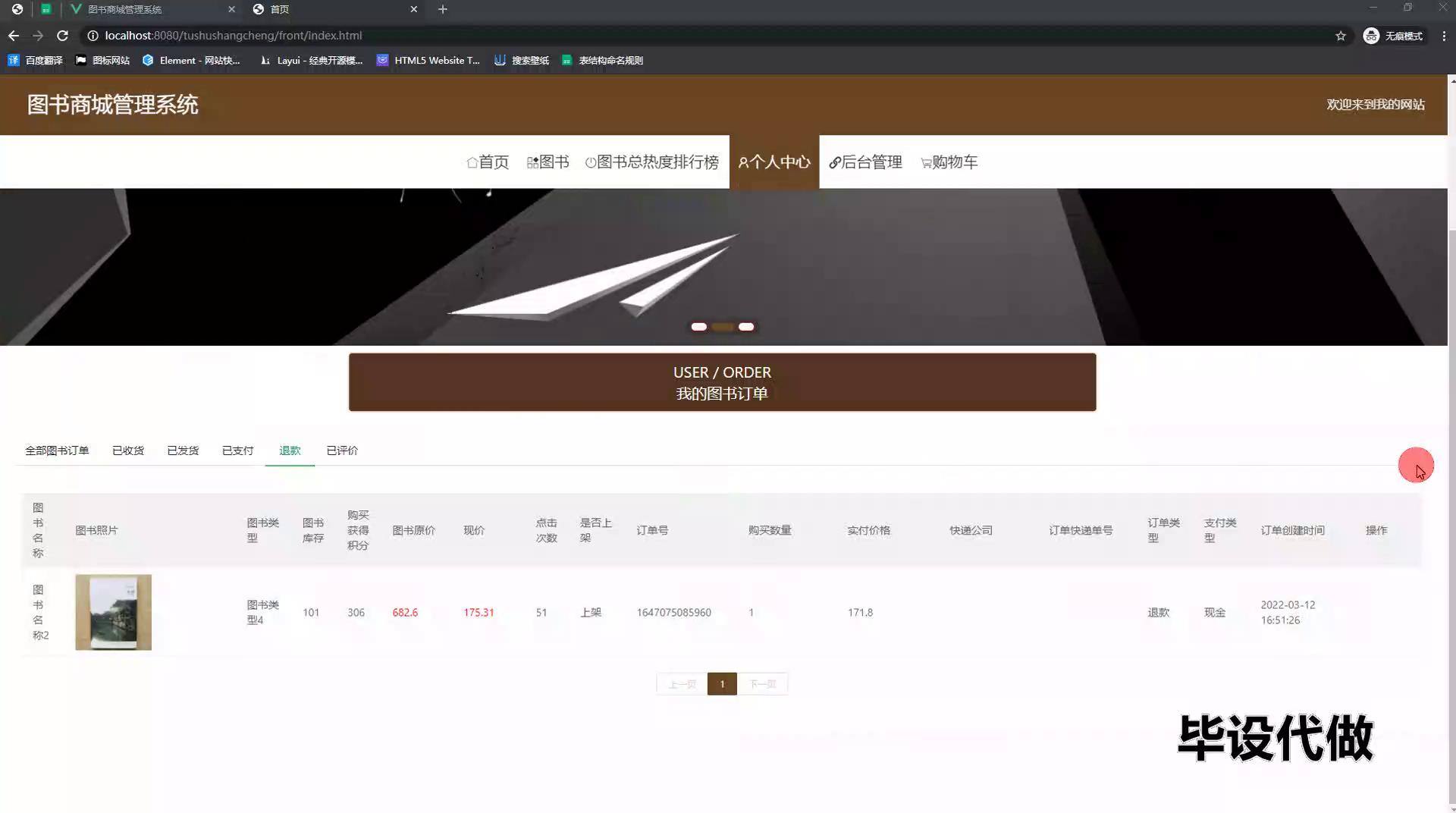Open 后台管理 link
The width and height of the screenshot is (1456, 813).
click(865, 162)
